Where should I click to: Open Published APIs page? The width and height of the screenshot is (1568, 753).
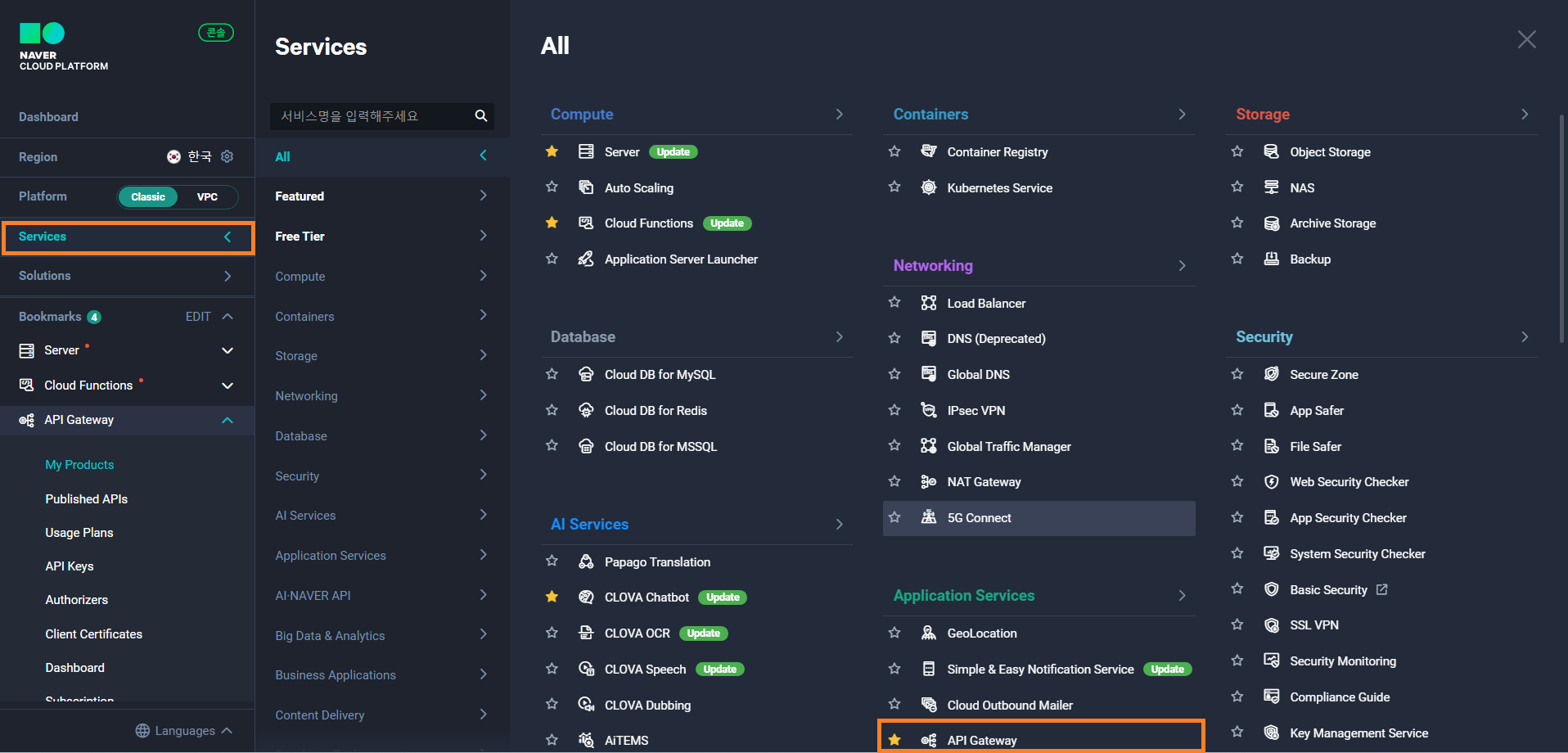click(87, 498)
